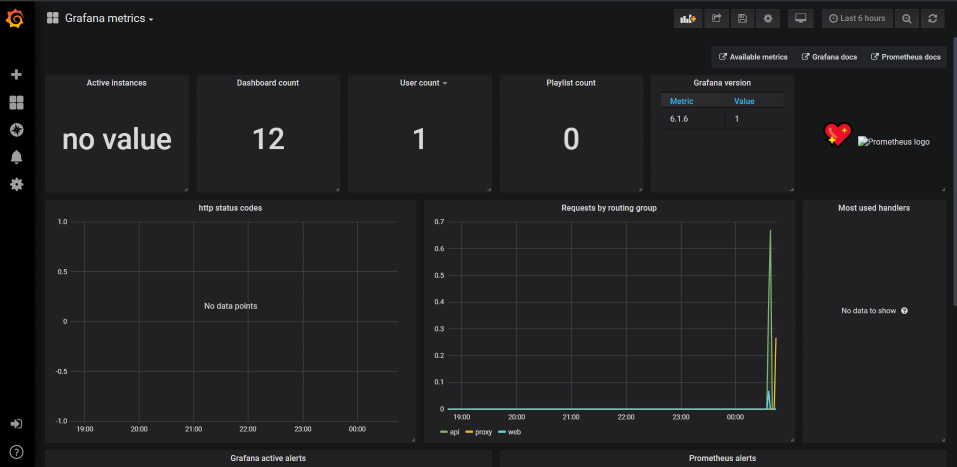Click the yellow proxy legend color swatch

469,432
